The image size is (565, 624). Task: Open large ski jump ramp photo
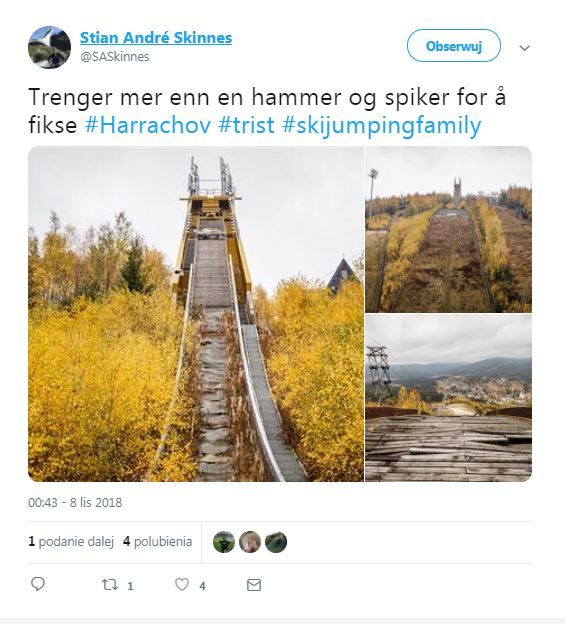pyautogui.click(x=196, y=314)
